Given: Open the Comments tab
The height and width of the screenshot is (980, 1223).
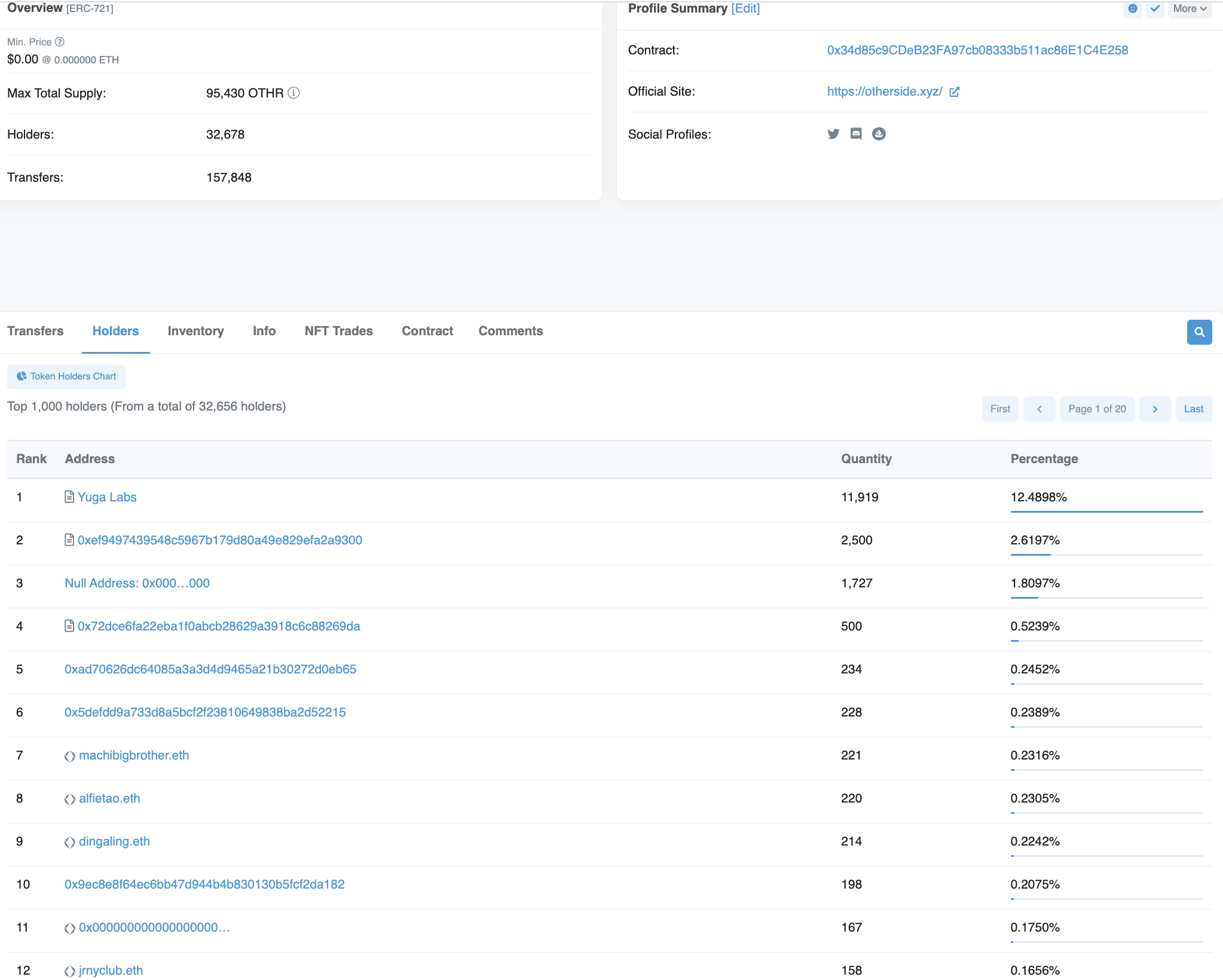Looking at the screenshot, I should (x=510, y=331).
